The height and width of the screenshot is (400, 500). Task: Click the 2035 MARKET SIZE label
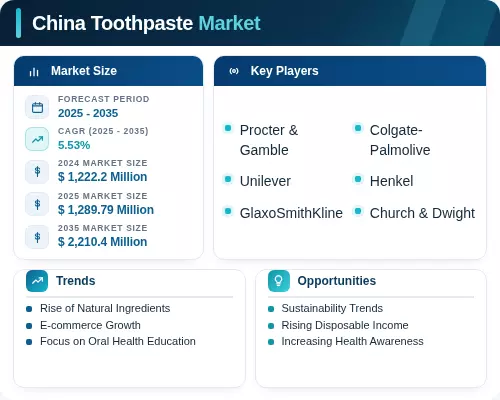click(103, 228)
